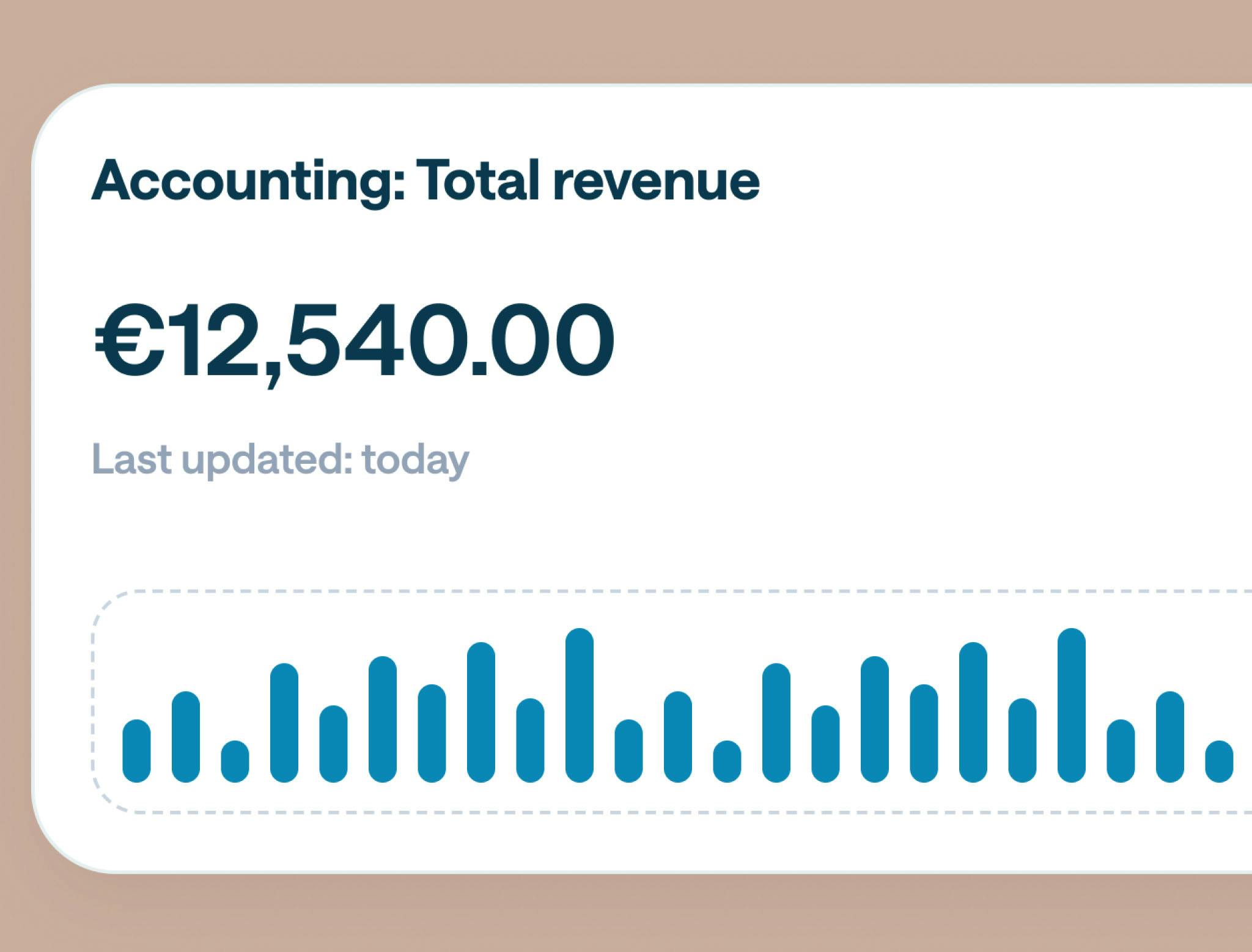
Task: Click the ninth bar in the chart
Action: coord(530,740)
